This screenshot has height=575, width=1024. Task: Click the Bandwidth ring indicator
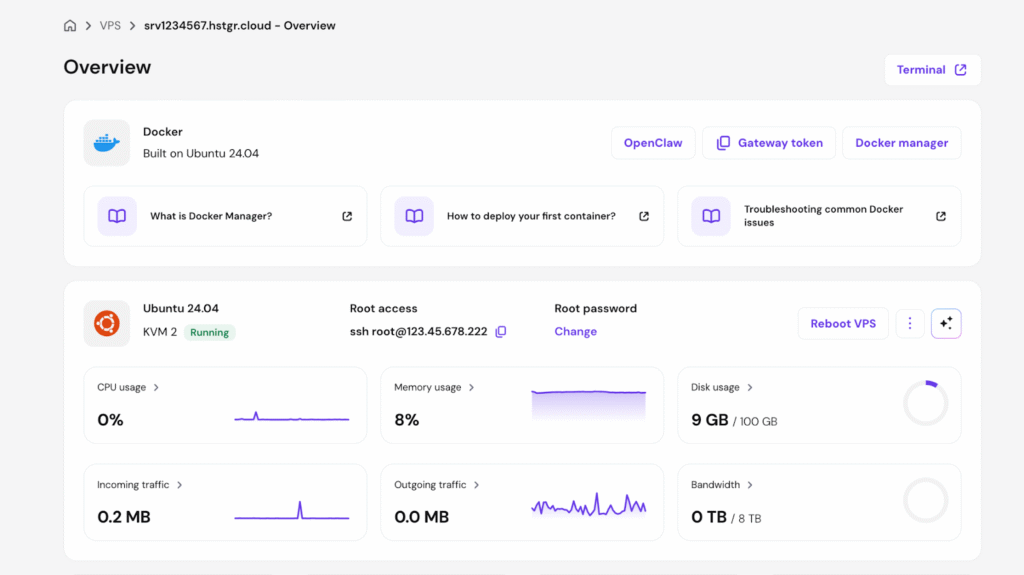[925, 501]
